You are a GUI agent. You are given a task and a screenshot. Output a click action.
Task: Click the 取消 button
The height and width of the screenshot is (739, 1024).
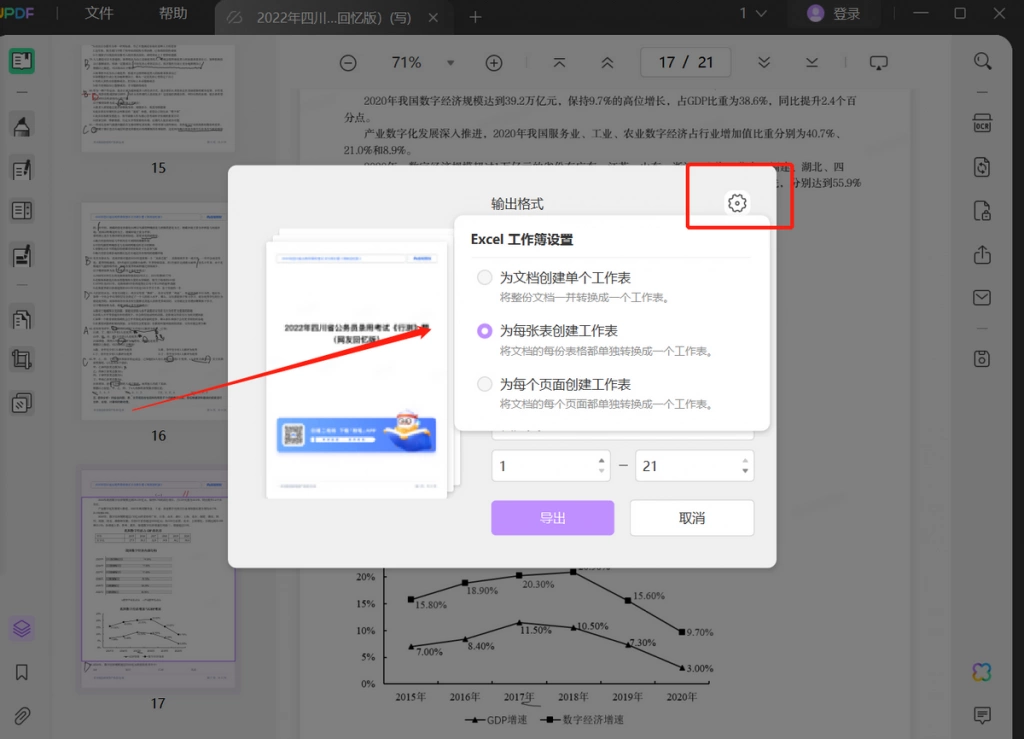[x=692, y=518]
